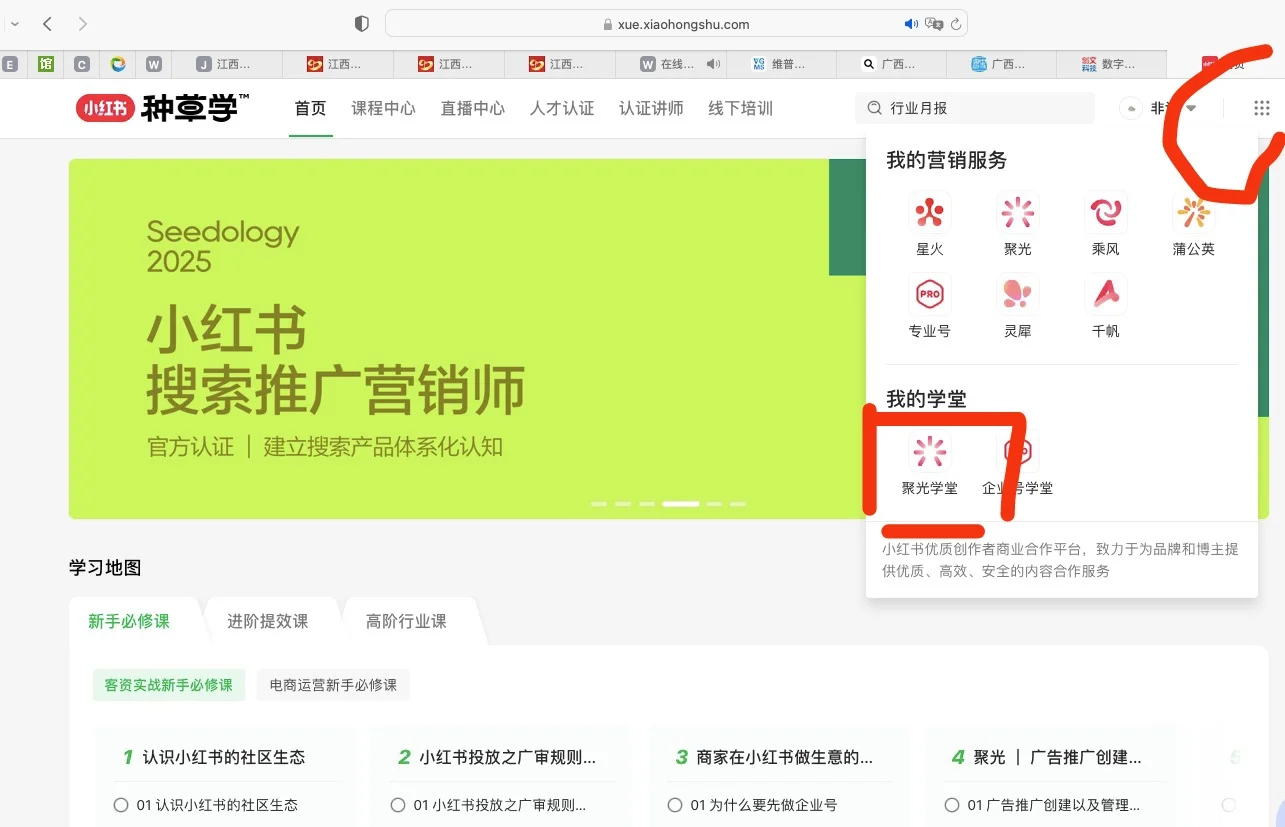Image resolution: width=1285 pixels, height=827 pixels.
Task: Open the 线下培训 navigation item
Action: (741, 108)
